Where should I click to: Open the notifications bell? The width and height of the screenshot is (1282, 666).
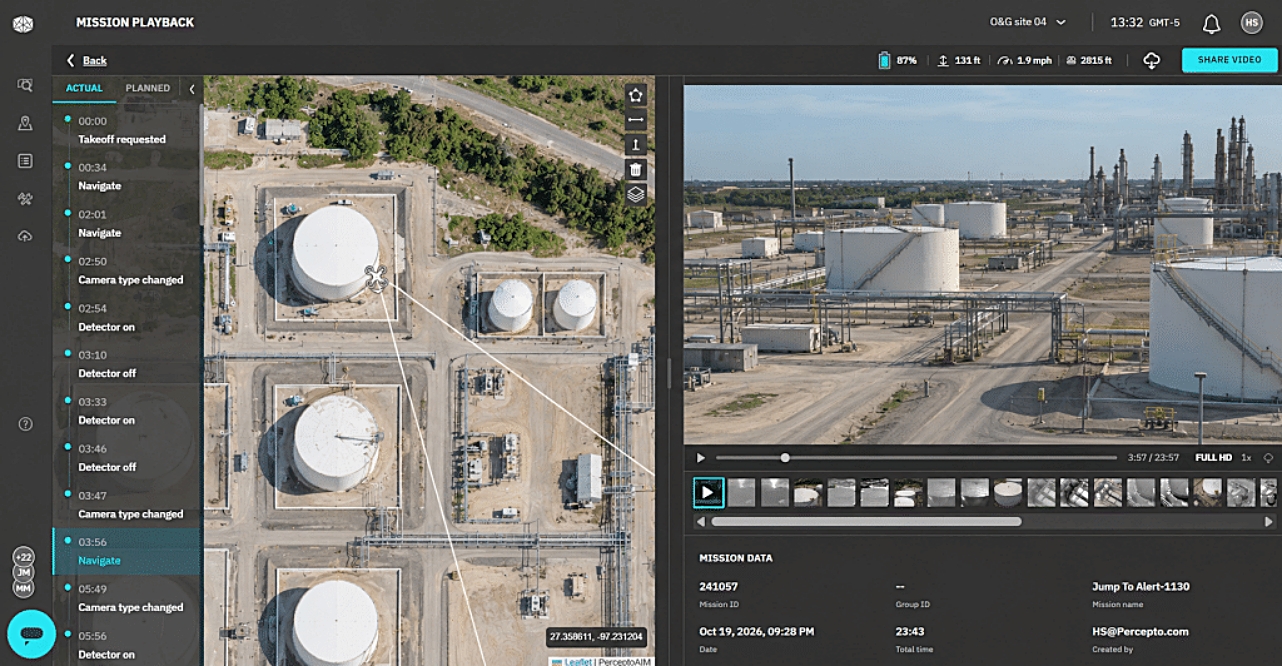tap(1211, 23)
